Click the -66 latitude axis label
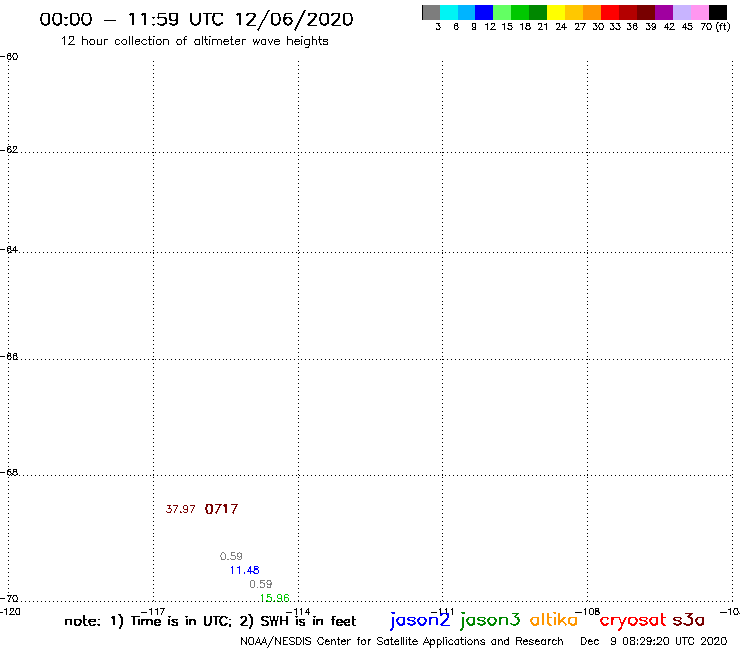740x650 pixels. tap(9, 356)
